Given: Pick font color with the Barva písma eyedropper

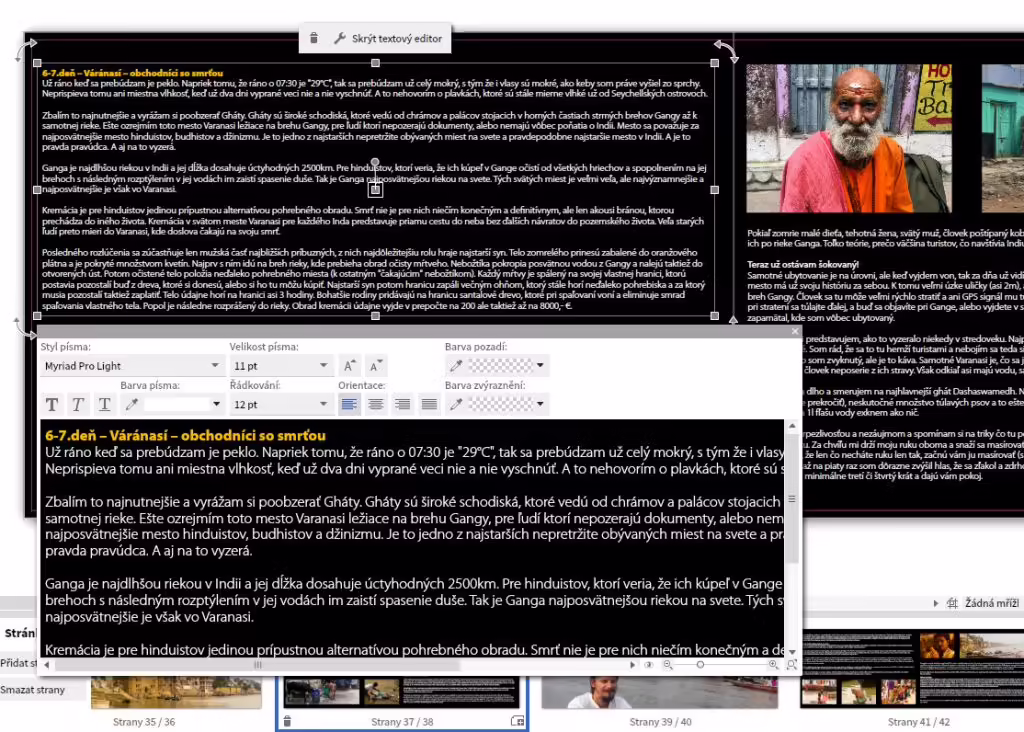Looking at the screenshot, I should (x=131, y=405).
